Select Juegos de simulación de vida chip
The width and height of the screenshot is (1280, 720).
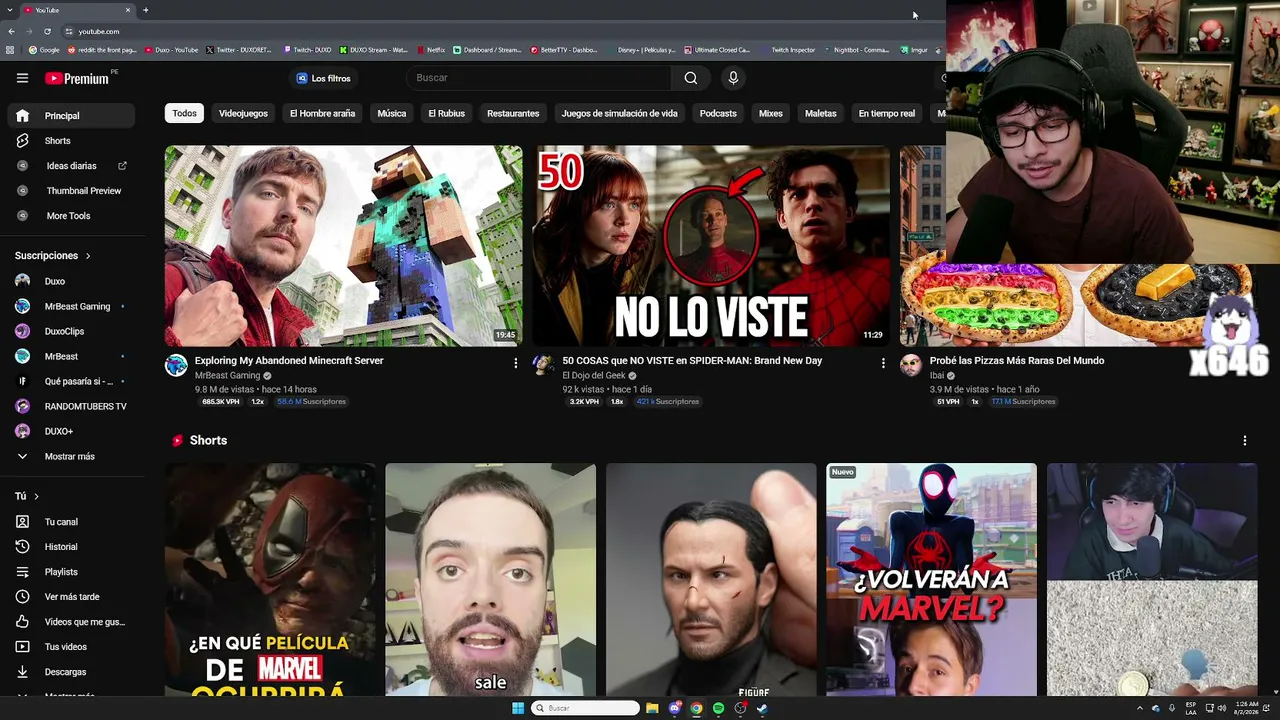coord(619,114)
